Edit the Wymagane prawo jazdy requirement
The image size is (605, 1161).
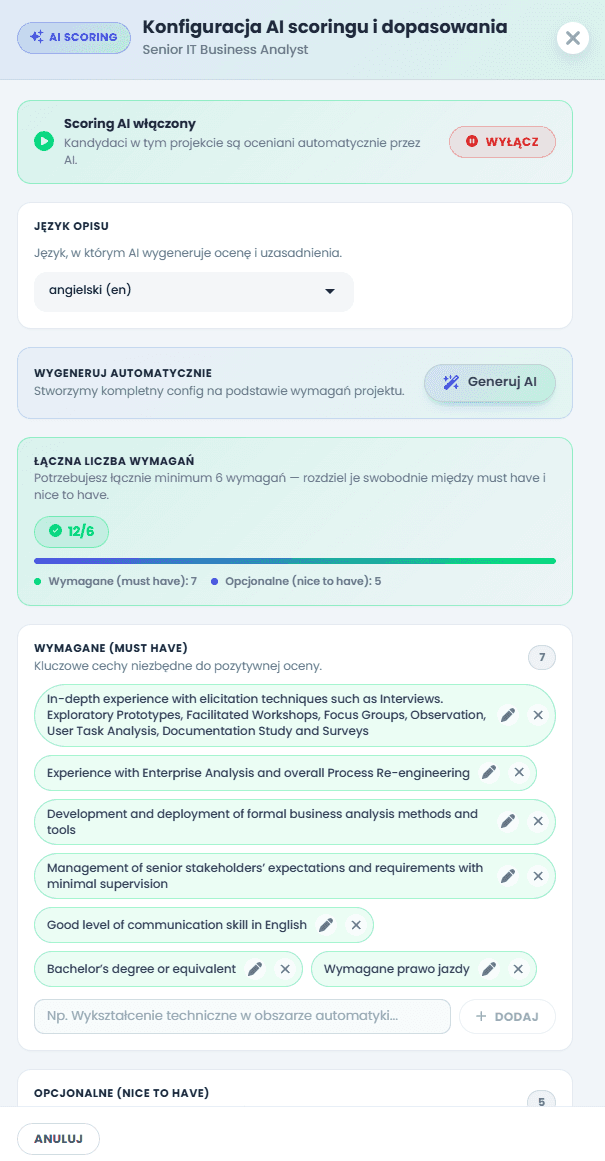tap(489, 969)
